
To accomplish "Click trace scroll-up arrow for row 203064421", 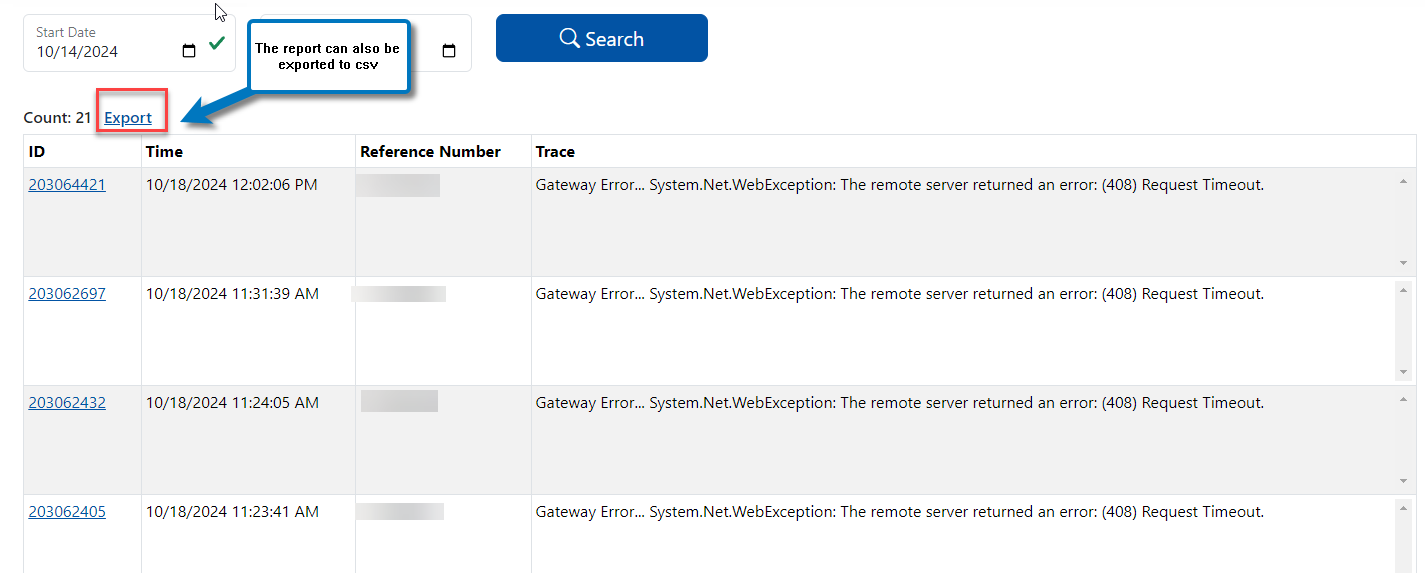I will [1404, 181].
